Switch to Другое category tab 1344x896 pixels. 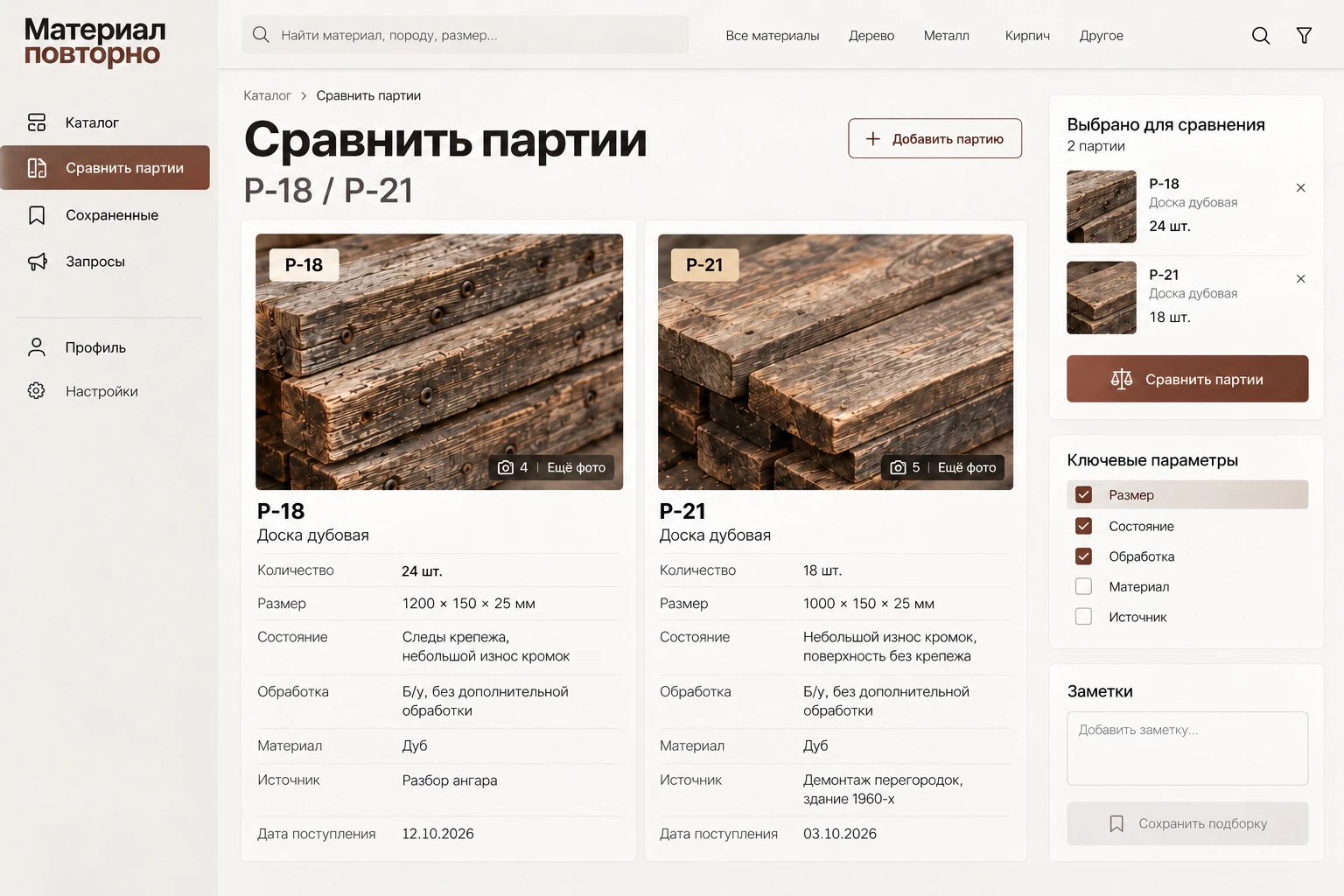[1101, 36]
